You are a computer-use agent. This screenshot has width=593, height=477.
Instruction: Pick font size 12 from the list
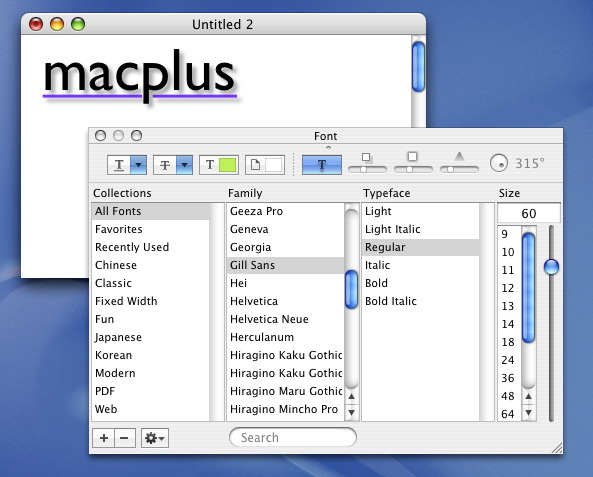point(509,288)
